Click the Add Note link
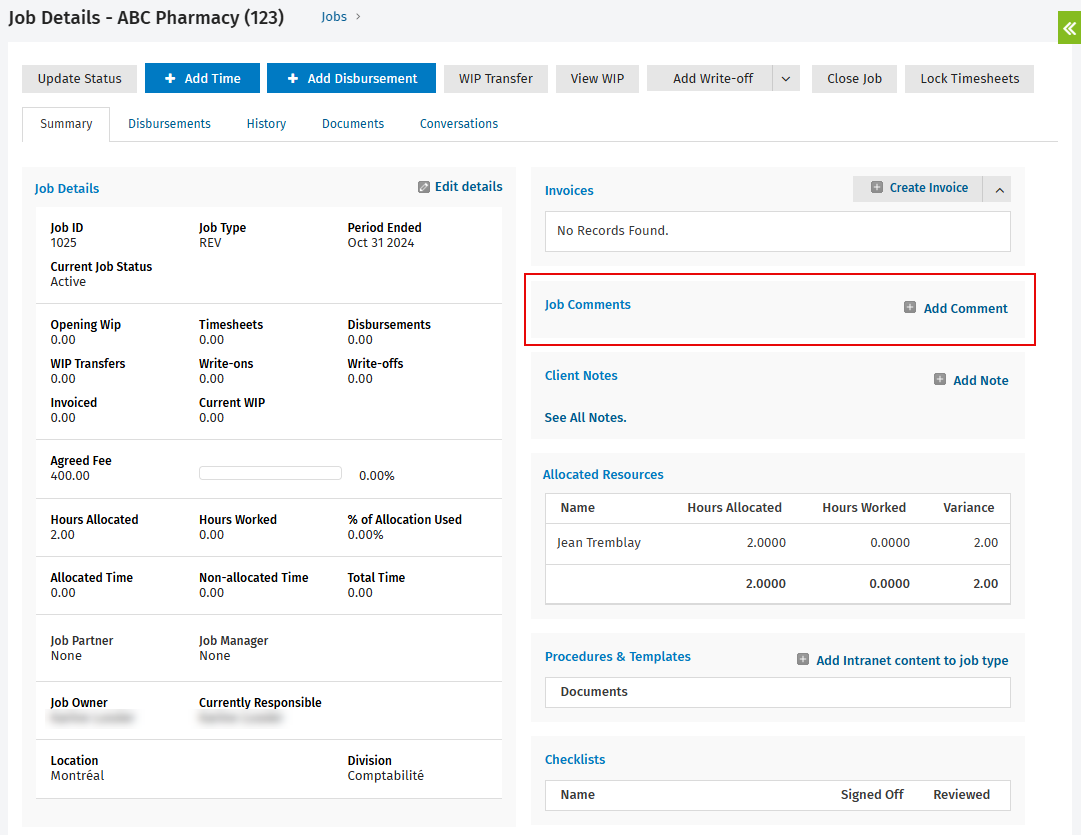1081x835 pixels. pyautogui.click(x=980, y=380)
